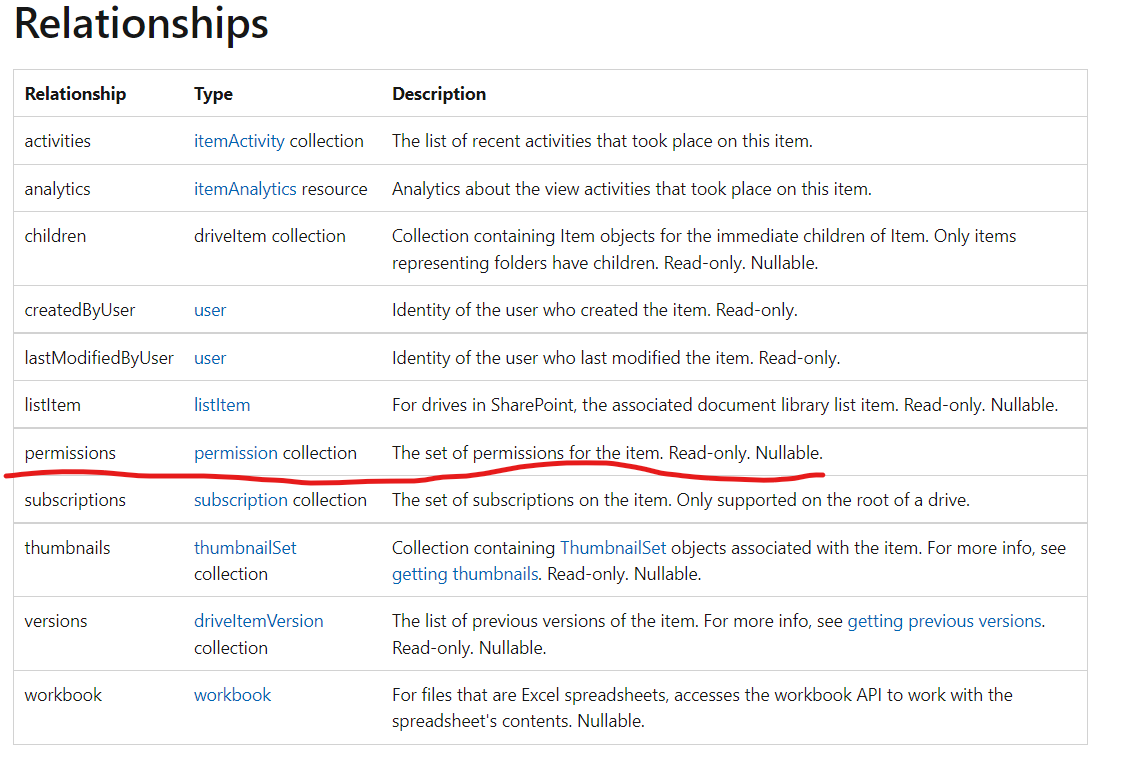The image size is (1121, 767).
Task: Select the permissions row underlined in red
Action: click(70, 452)
